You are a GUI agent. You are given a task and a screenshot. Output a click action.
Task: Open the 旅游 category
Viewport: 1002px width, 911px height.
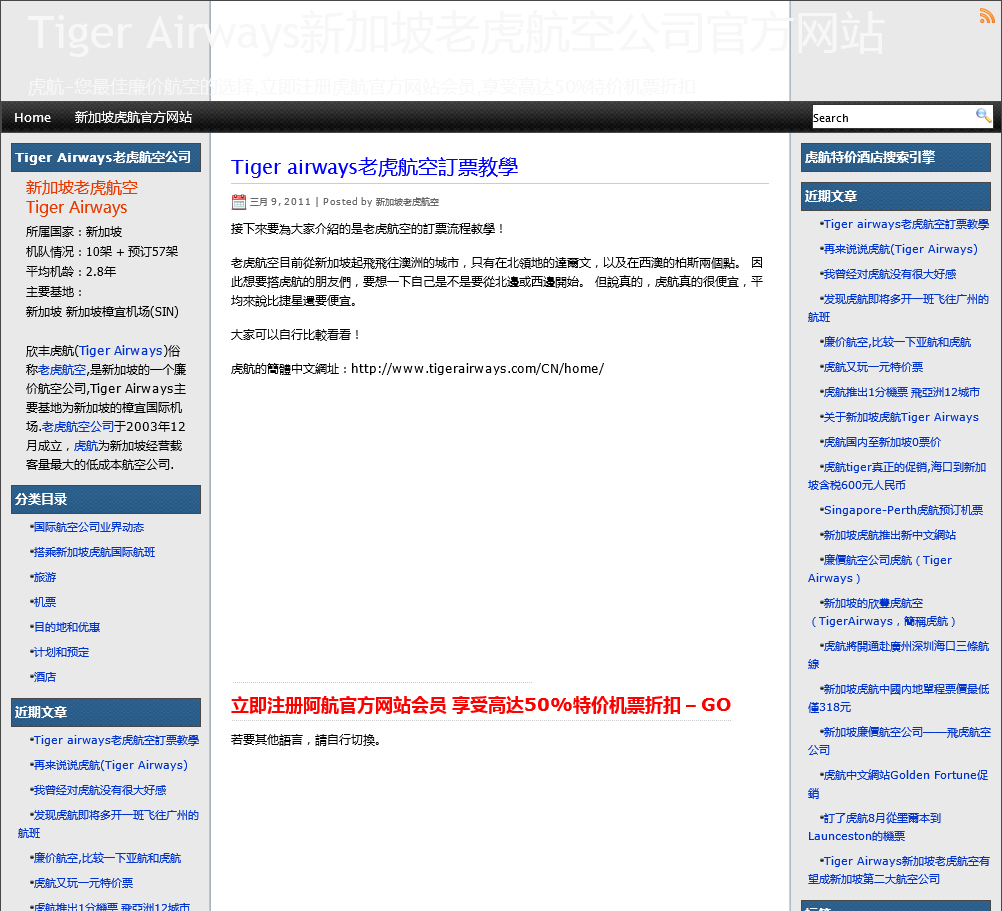pos(45,577)
